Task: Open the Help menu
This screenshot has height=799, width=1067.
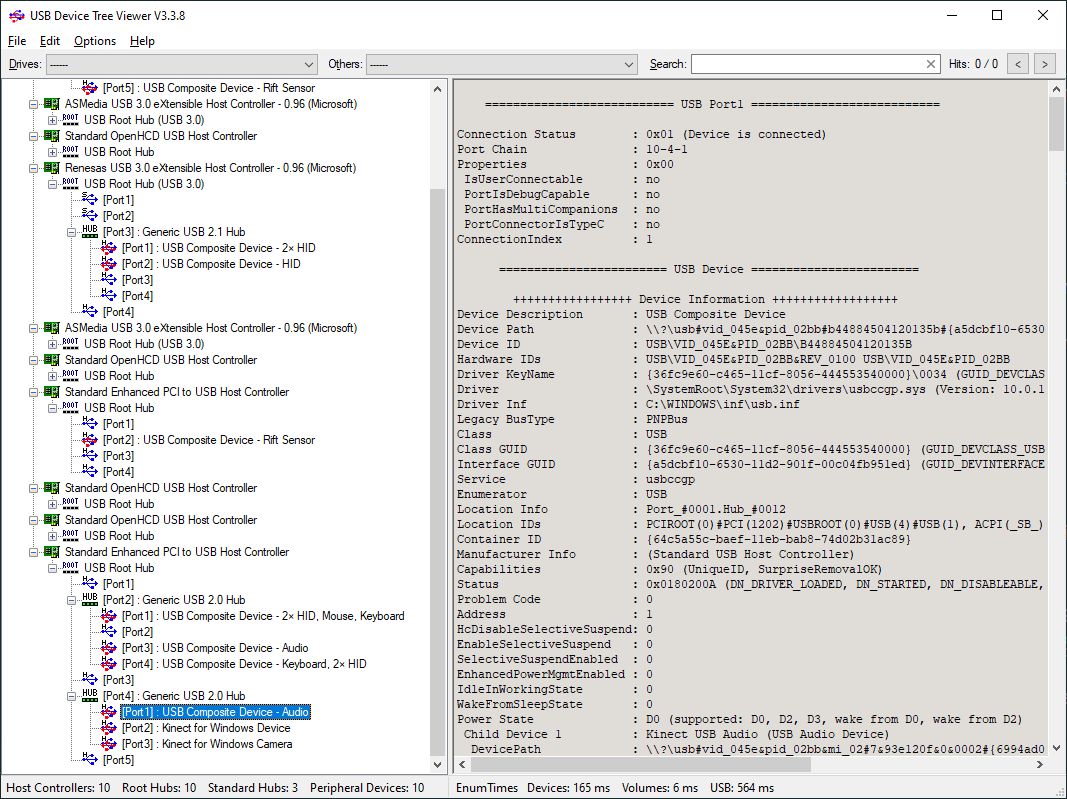Action: click(142, 41)
